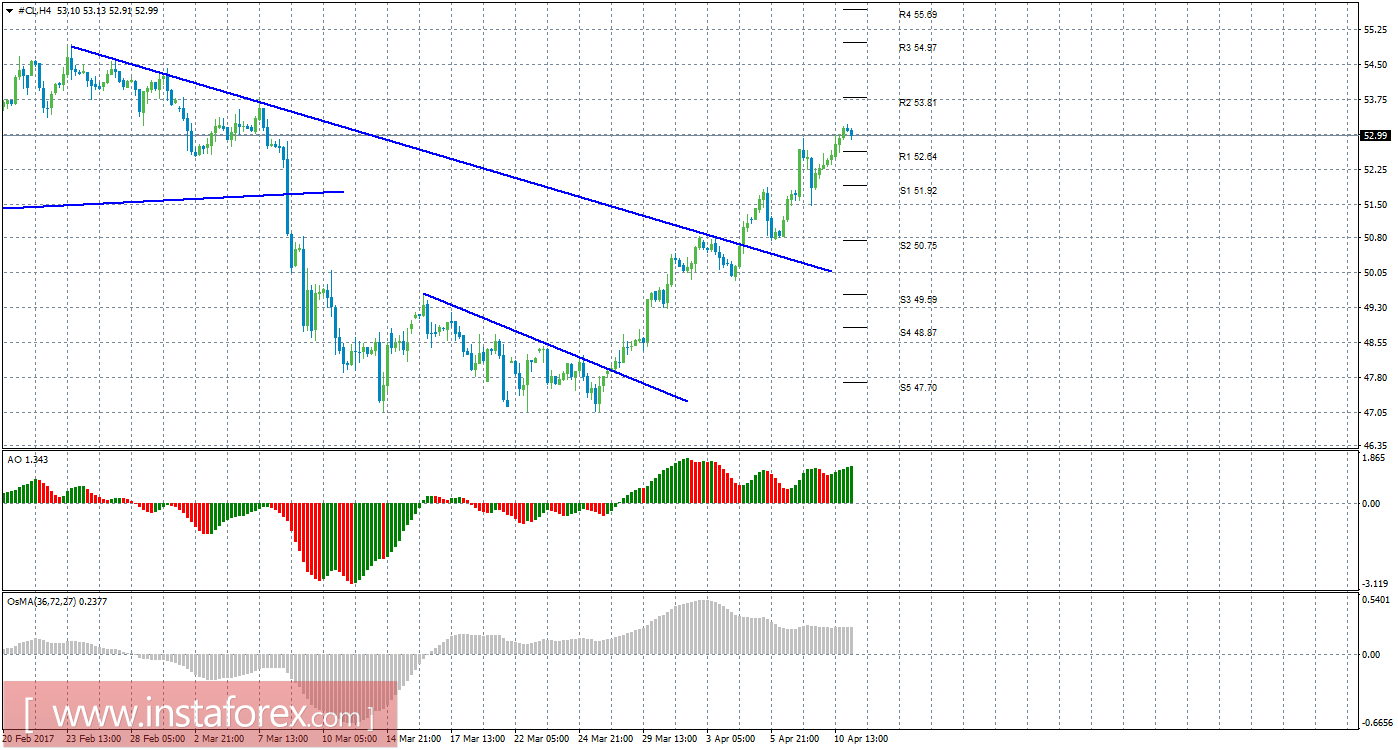
Task: Click the 10 Mar 05:00 time label
Action: pyautogui.click(x=348, y=740)
